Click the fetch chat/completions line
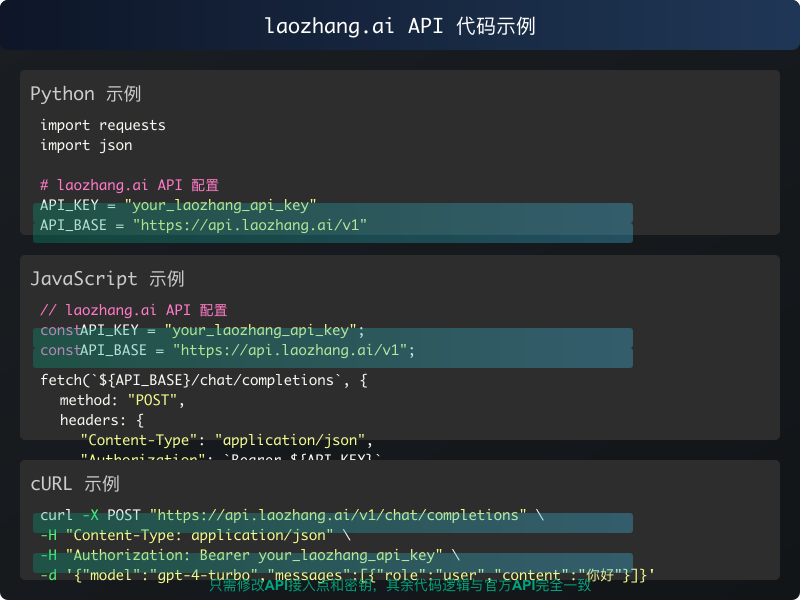 click(204, 381)
